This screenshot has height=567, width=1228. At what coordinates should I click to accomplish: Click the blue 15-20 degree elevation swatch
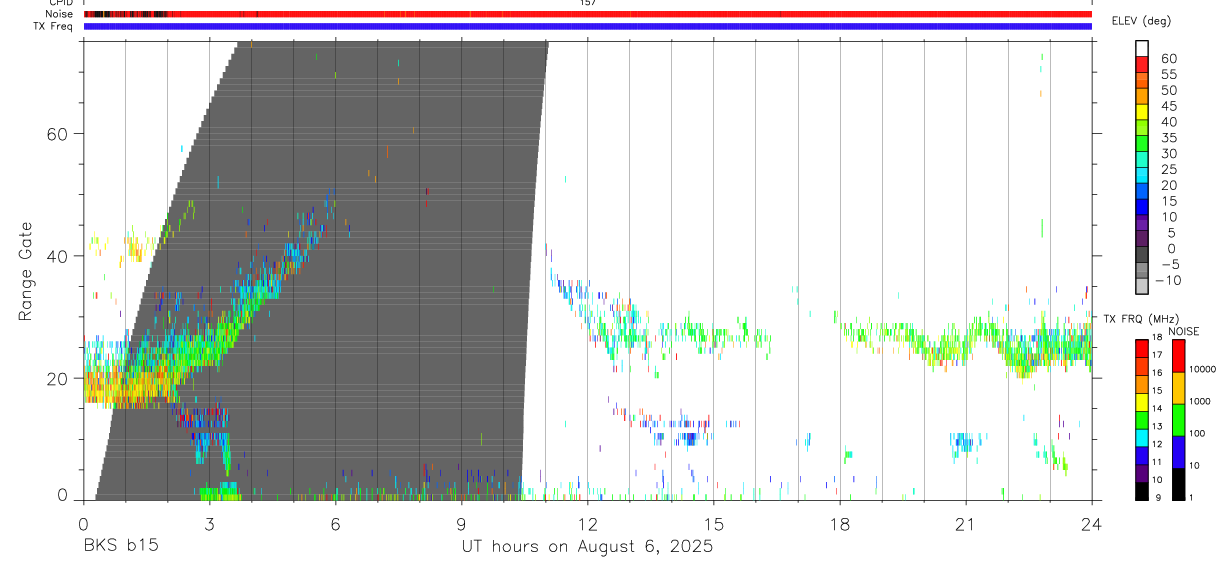[1142, 190]
